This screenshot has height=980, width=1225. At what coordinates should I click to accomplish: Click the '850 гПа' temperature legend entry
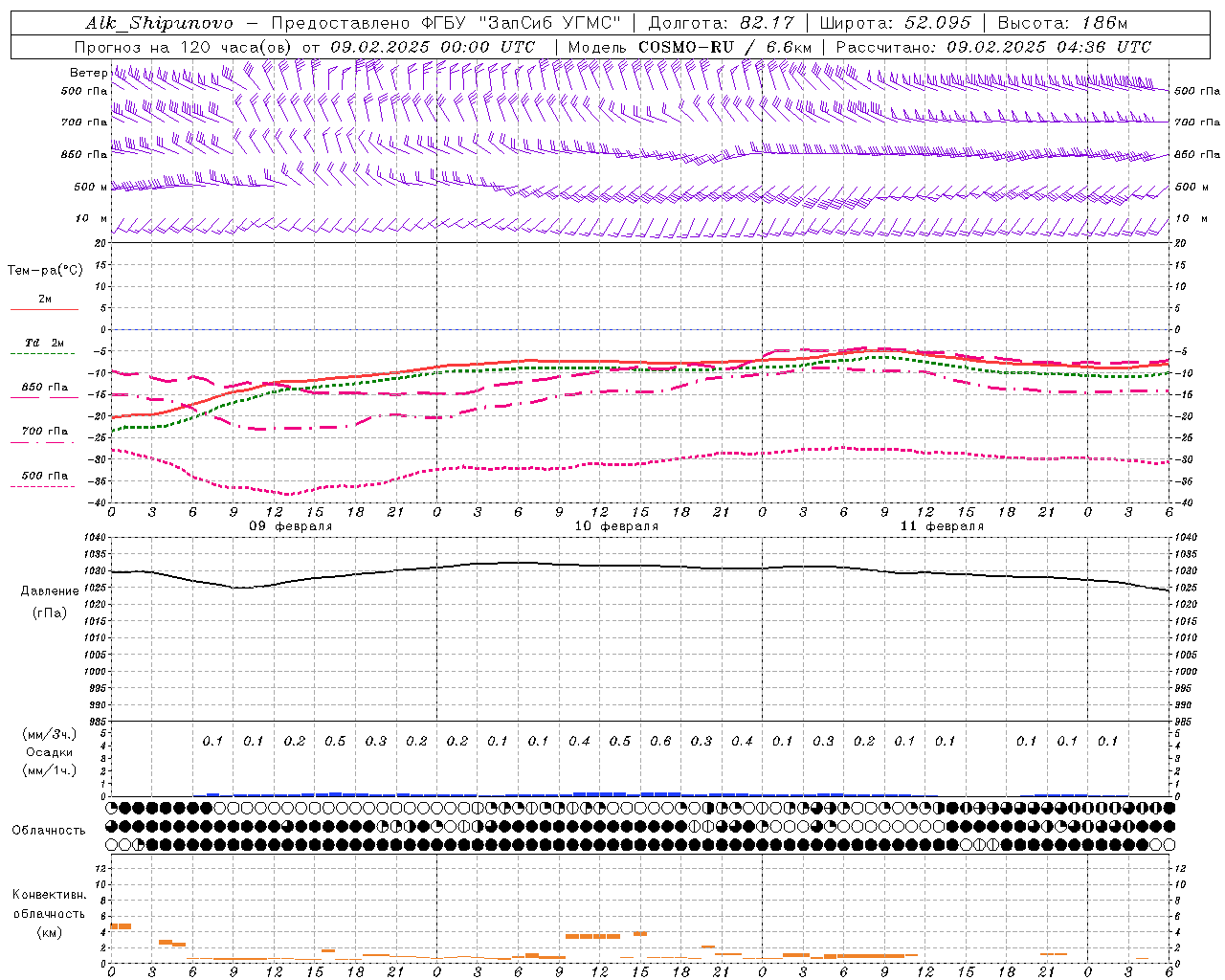(44, 388)
